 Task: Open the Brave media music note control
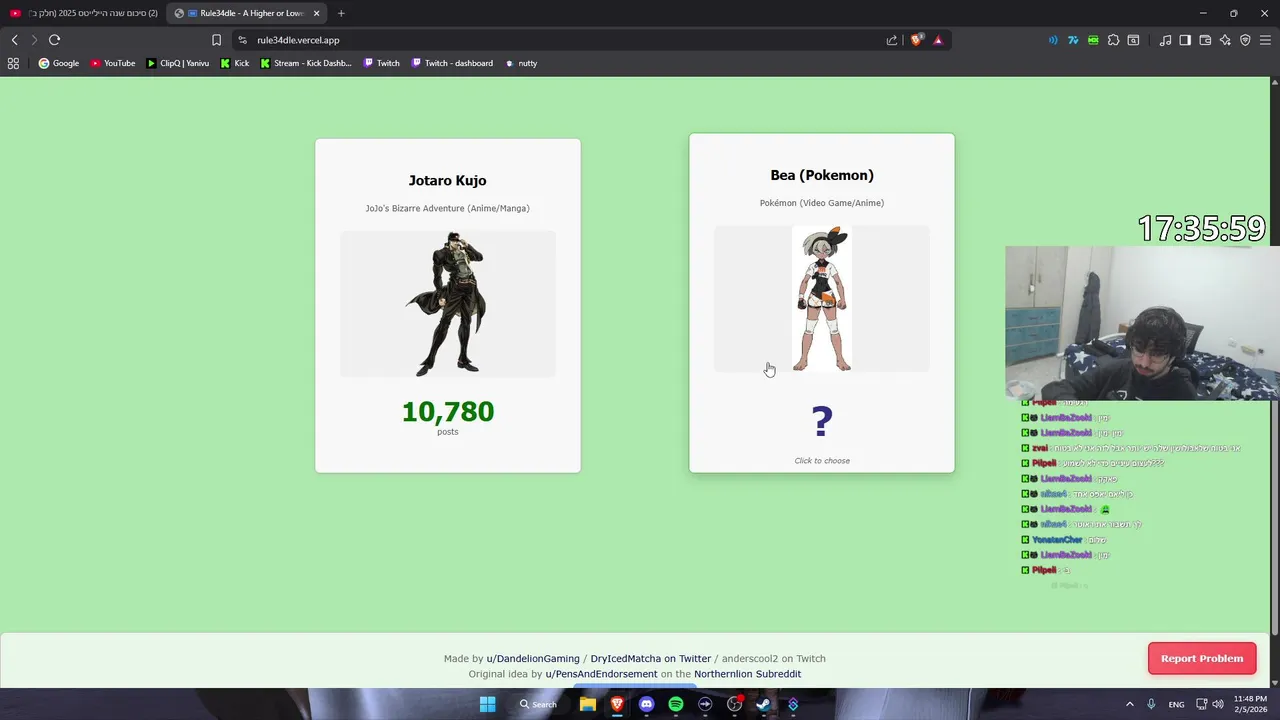tap(1165, 40)
